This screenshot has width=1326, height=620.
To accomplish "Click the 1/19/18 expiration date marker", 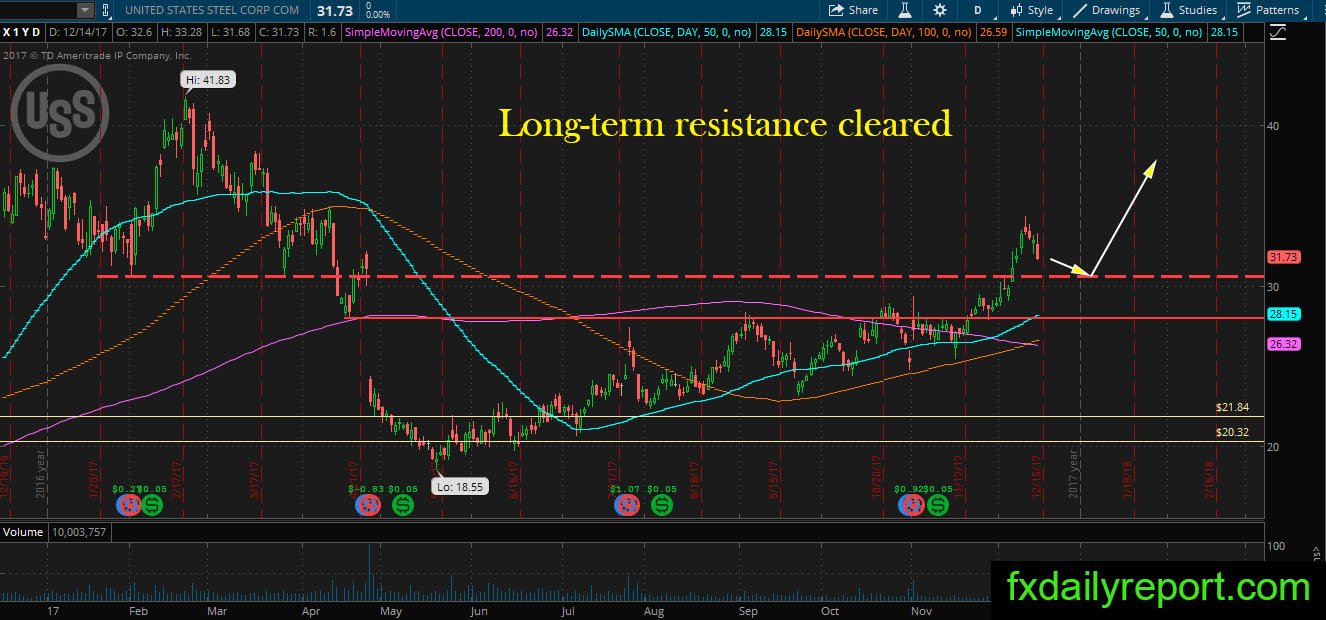I will point(1129,478).
